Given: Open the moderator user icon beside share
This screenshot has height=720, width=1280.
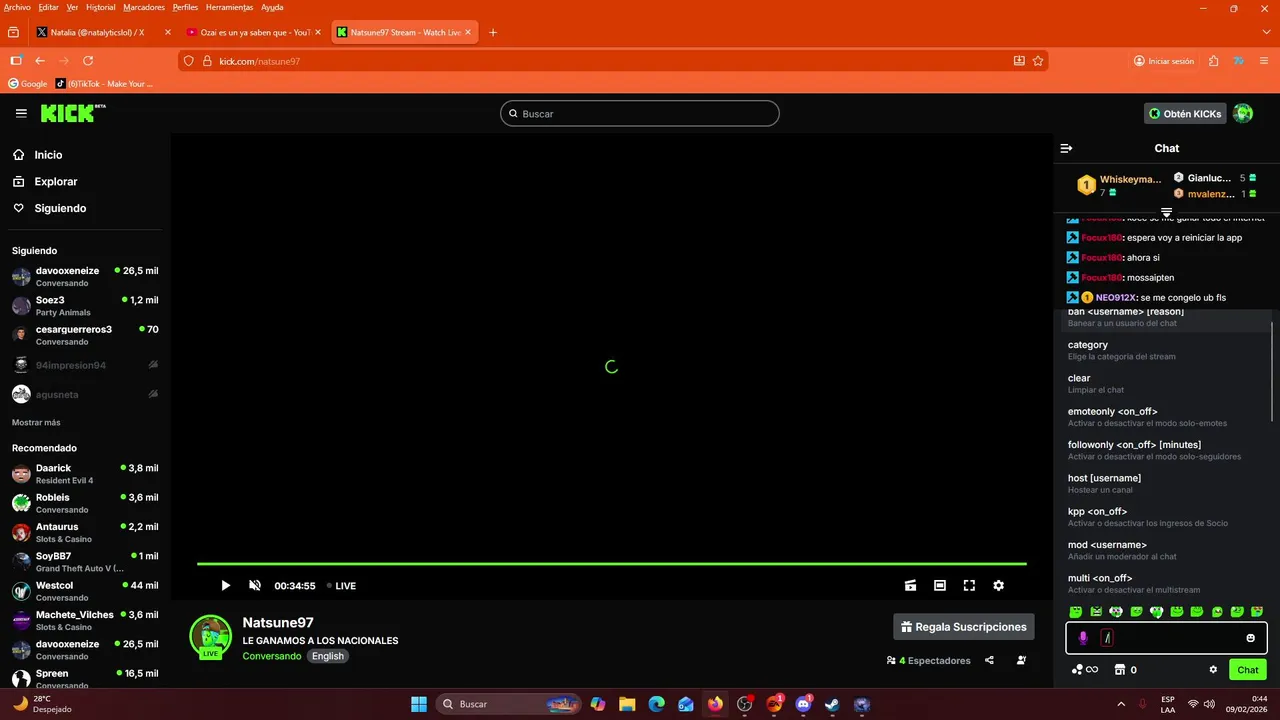Looking at the screenshot, I should 1021,660.
